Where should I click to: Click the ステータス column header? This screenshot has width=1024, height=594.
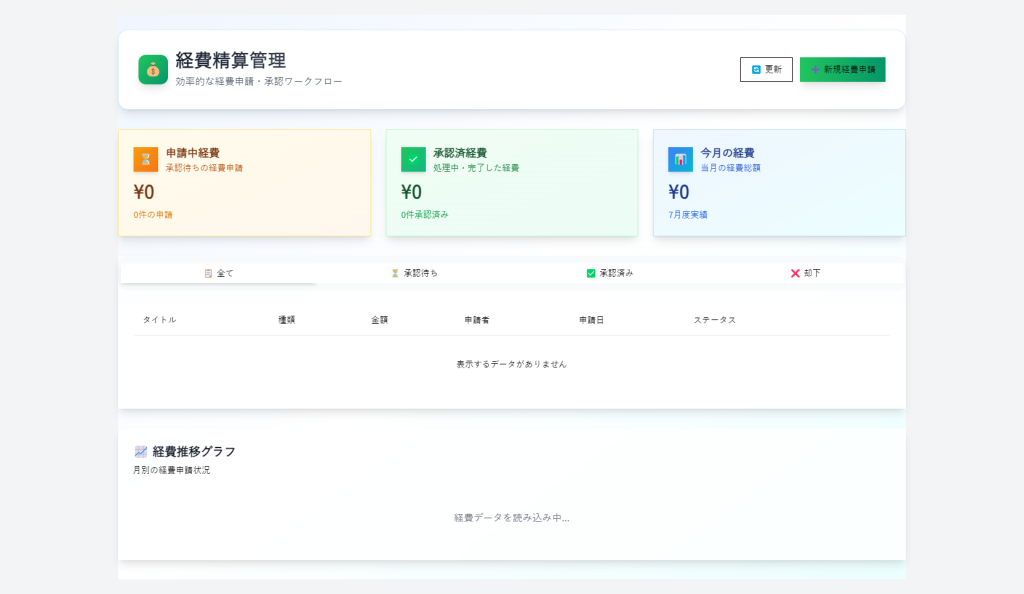[714, 320]
